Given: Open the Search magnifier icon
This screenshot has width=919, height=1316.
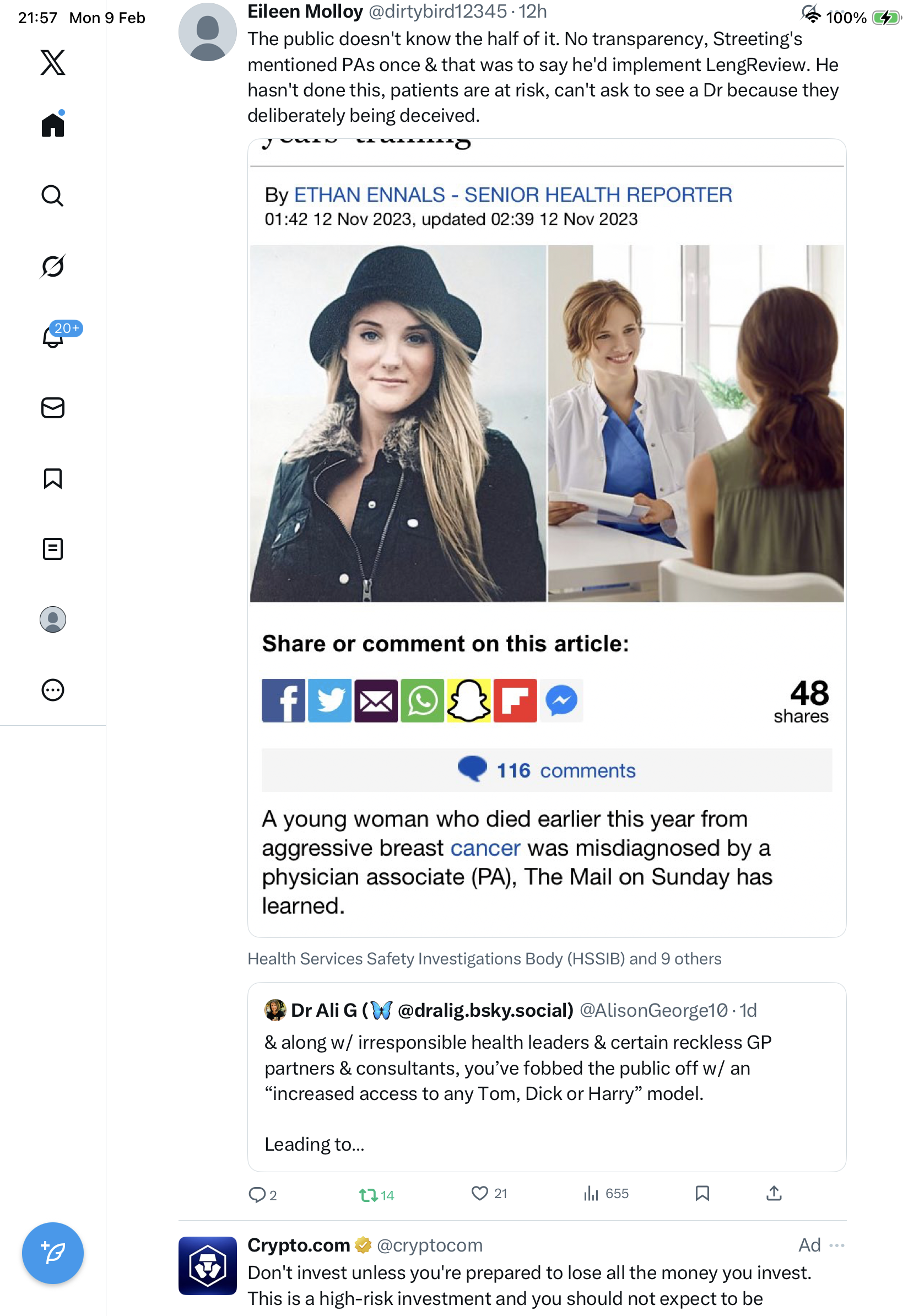Looking at the screenshot, I should pos(53,196).
